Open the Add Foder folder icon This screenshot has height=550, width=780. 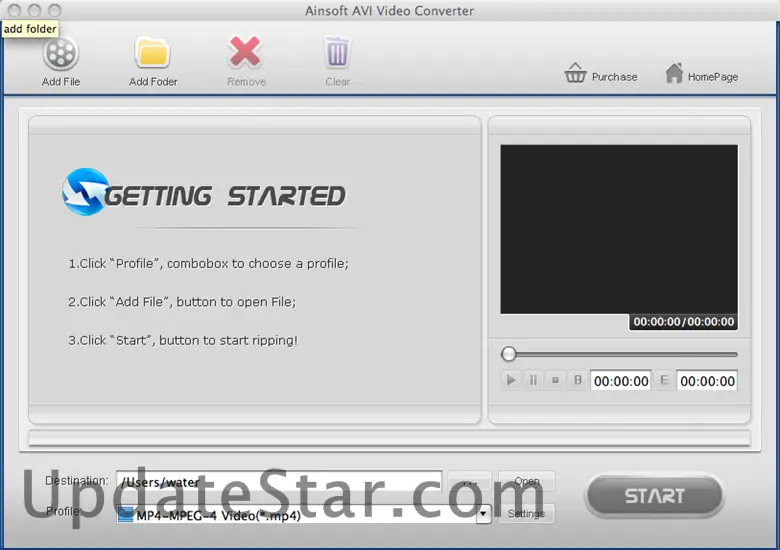point(152,52)
